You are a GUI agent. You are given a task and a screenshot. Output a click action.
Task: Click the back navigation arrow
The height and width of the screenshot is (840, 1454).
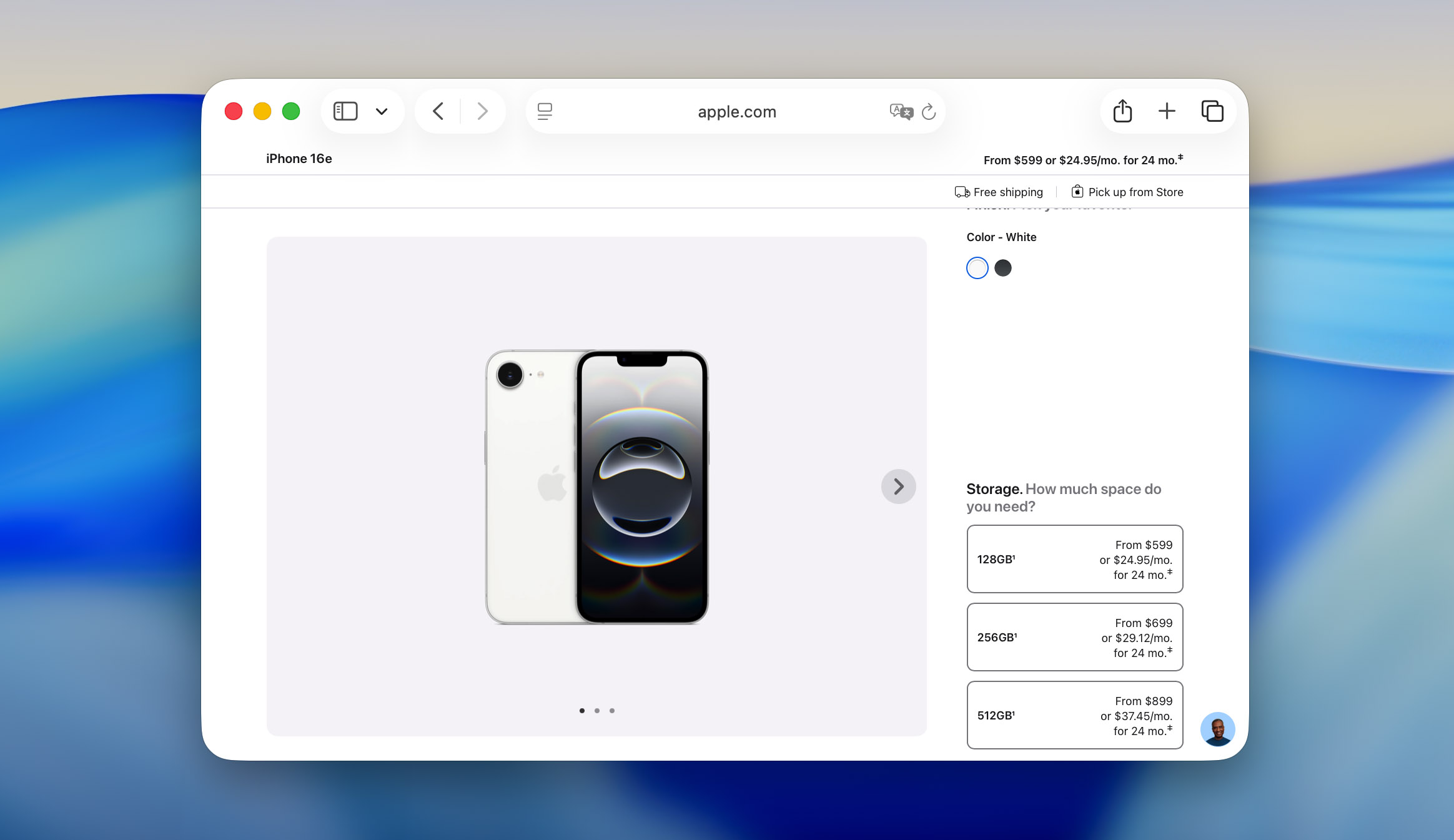click(x=438, y=111)
